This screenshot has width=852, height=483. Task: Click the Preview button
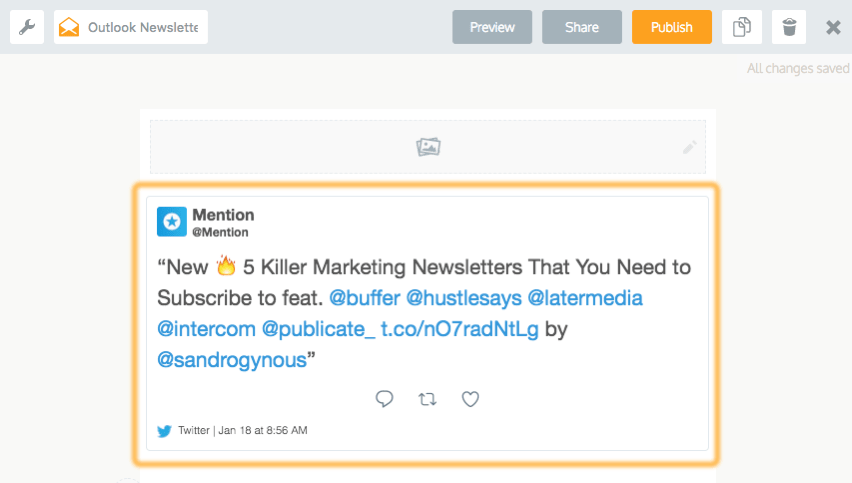coord(492,27)
